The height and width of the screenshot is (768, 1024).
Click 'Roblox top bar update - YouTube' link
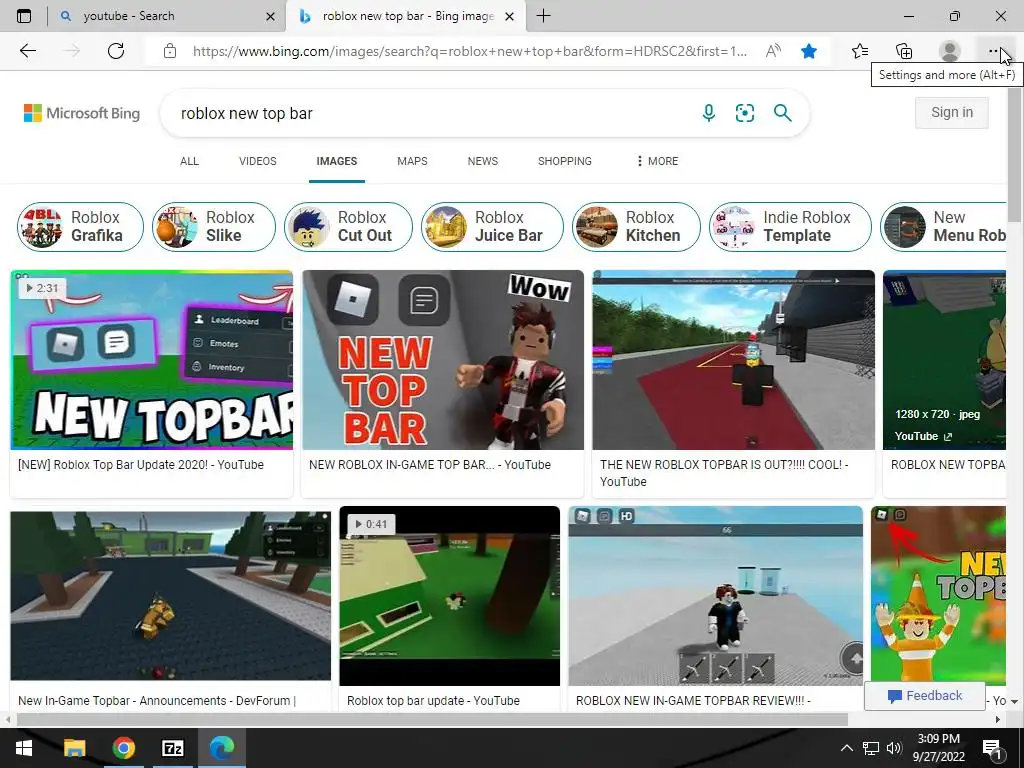click(x=433, y=701)
